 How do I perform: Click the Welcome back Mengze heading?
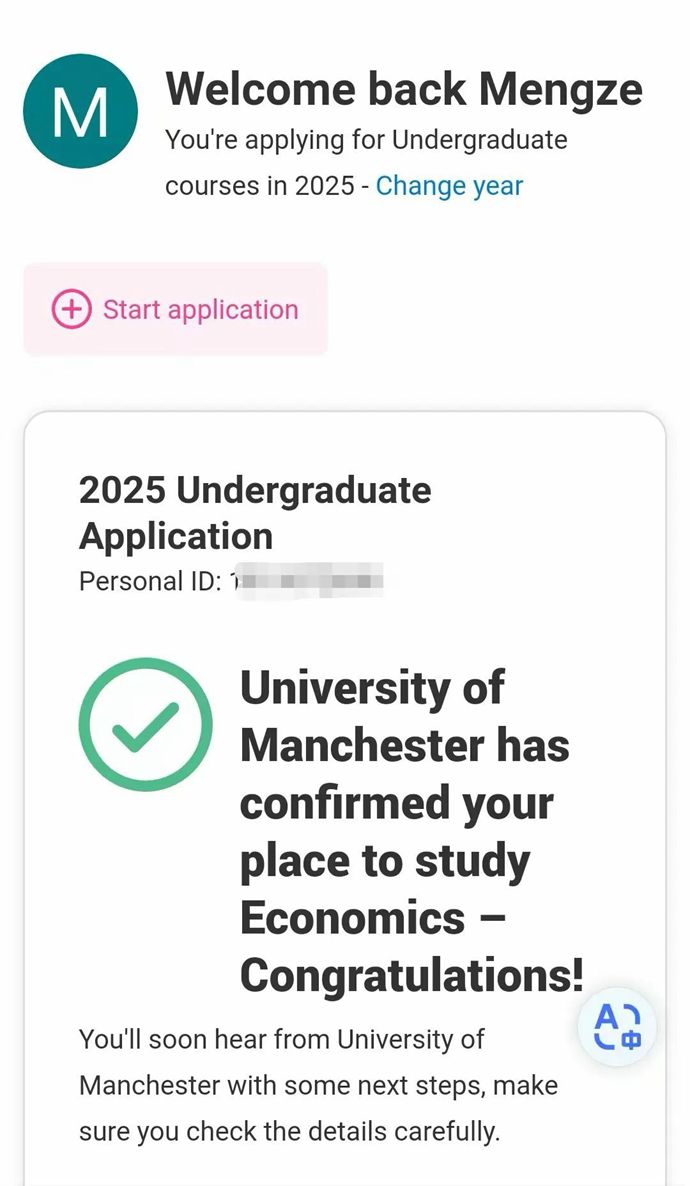403,89
